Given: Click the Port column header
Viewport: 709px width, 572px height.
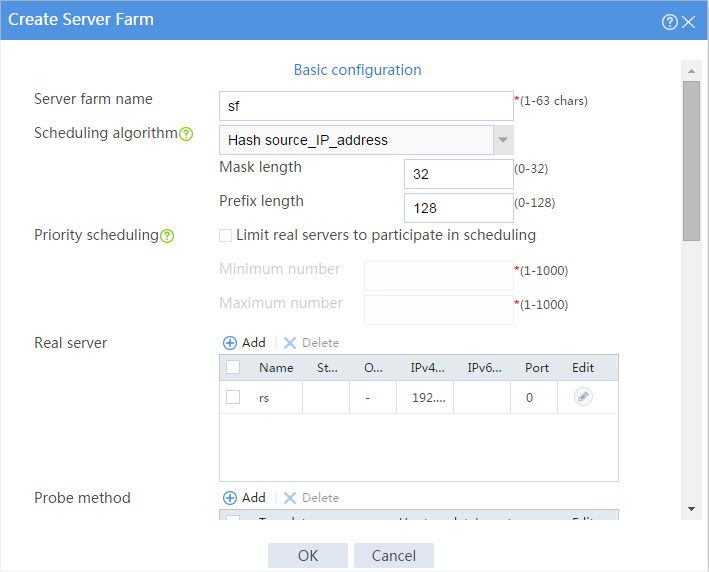Looking at the screenshot, I should (537, 368).
